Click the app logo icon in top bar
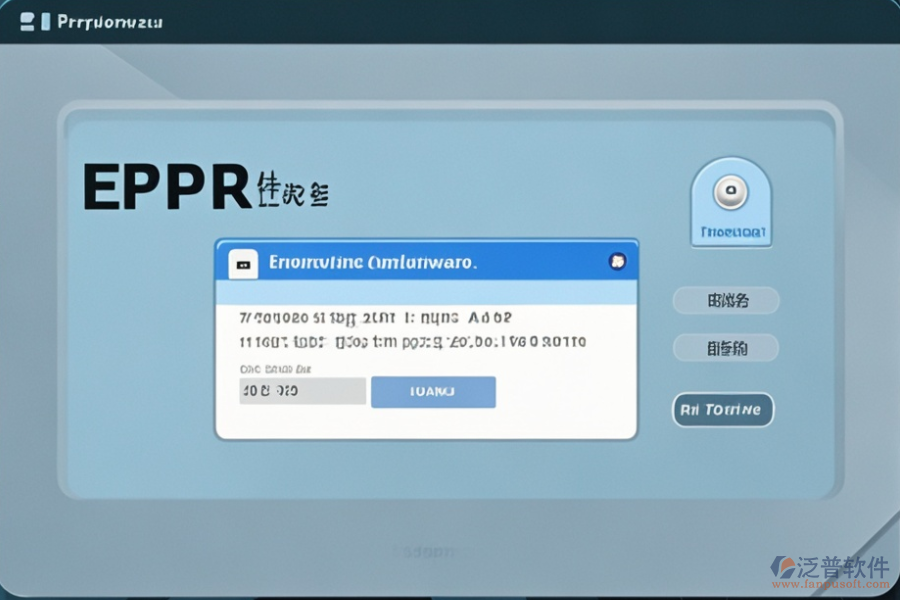Screen dimensions: 900x600 pyautogui.click(x=34, y=22)
